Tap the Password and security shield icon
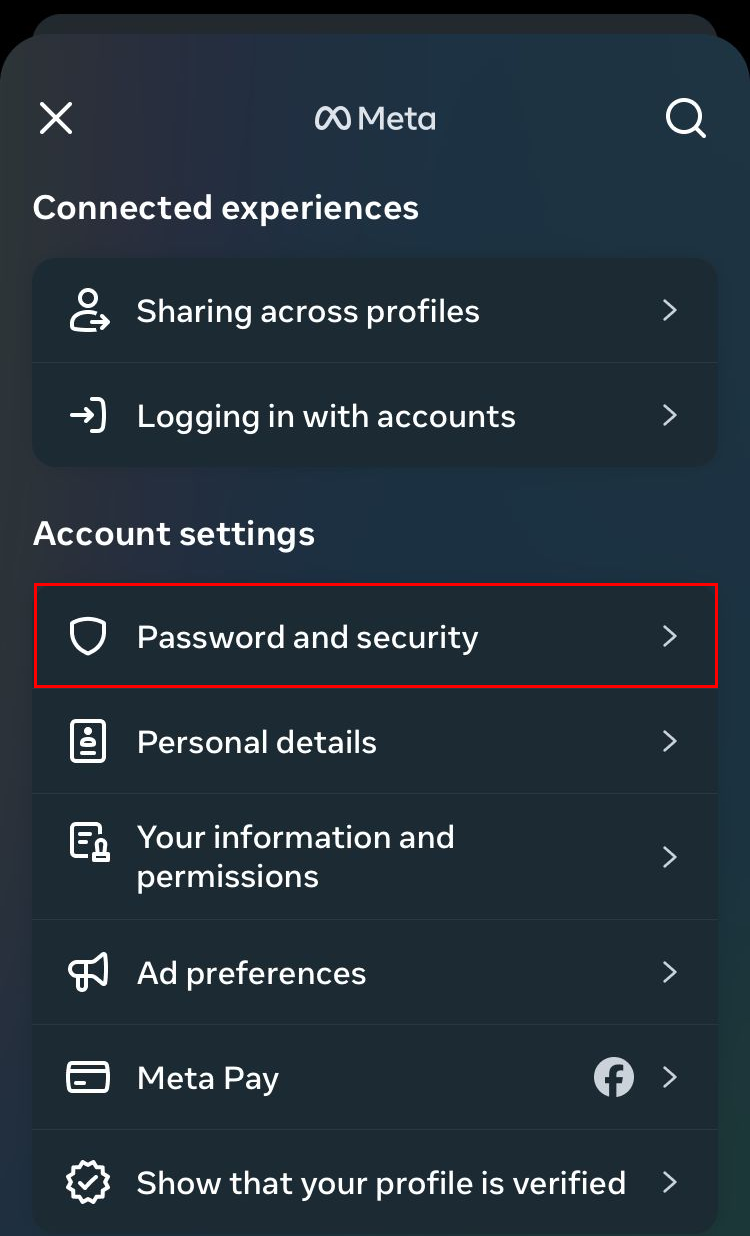The width and height of the screenshot is (750, 1236). pos(88,637)
